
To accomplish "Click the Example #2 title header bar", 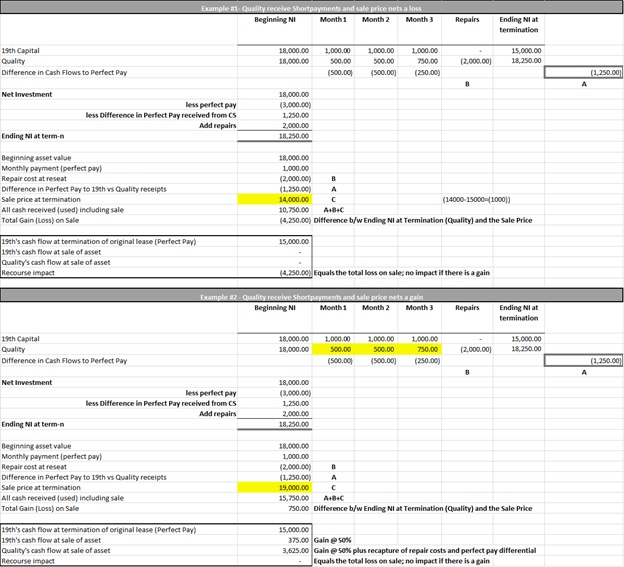I will click(x=310, y=297).
